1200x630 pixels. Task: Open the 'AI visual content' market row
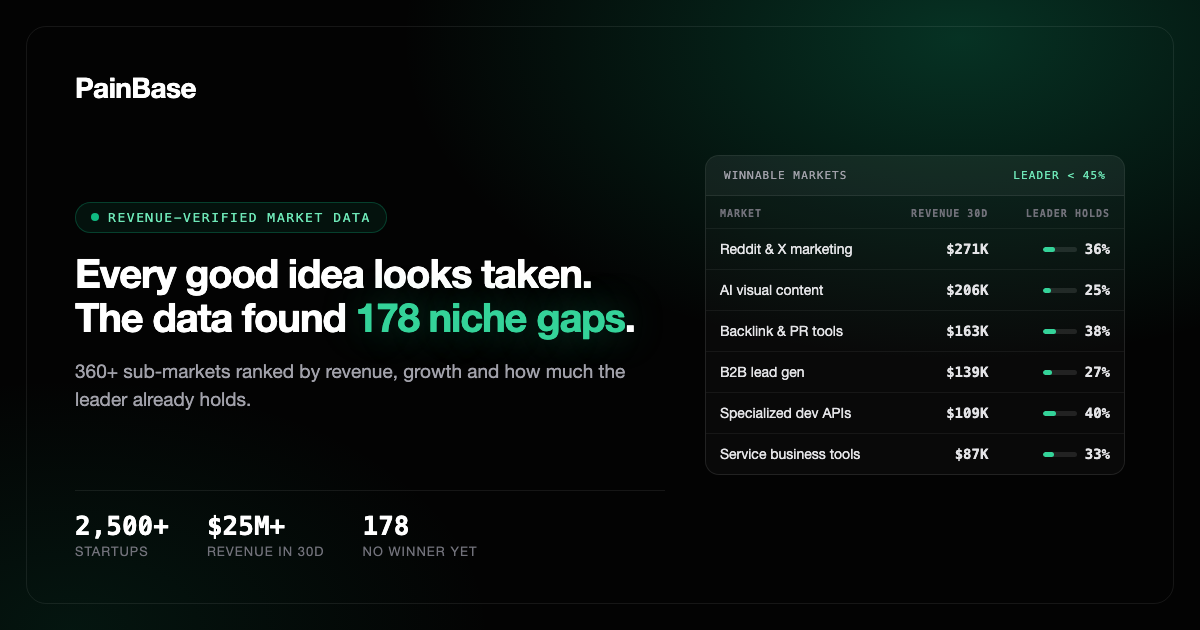(x=915, y=290)
